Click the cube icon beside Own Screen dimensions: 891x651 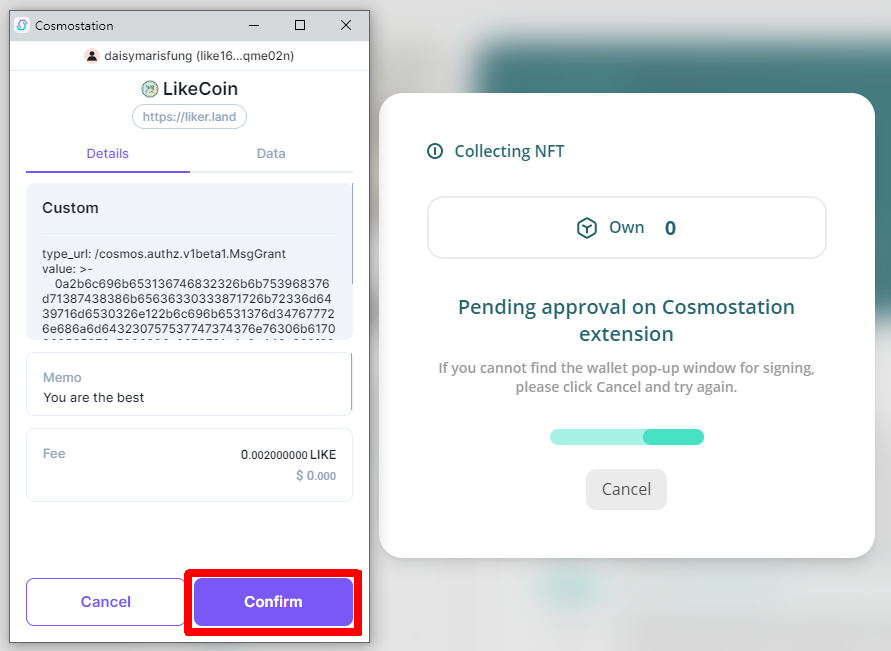(x=586, y=228)
